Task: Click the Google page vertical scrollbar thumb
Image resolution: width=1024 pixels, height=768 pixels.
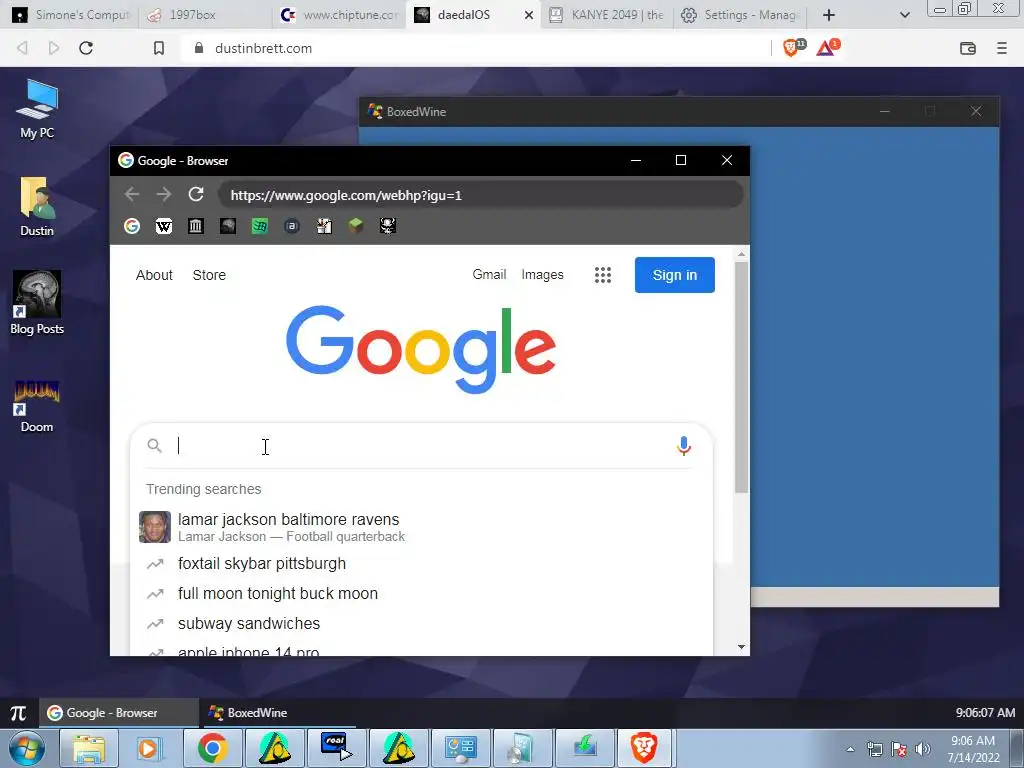Action: 741,377
